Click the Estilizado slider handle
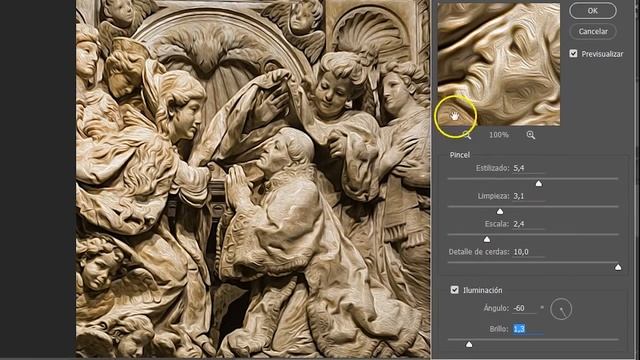The height and width of the screenshot is (360, 640). [539, 184]
